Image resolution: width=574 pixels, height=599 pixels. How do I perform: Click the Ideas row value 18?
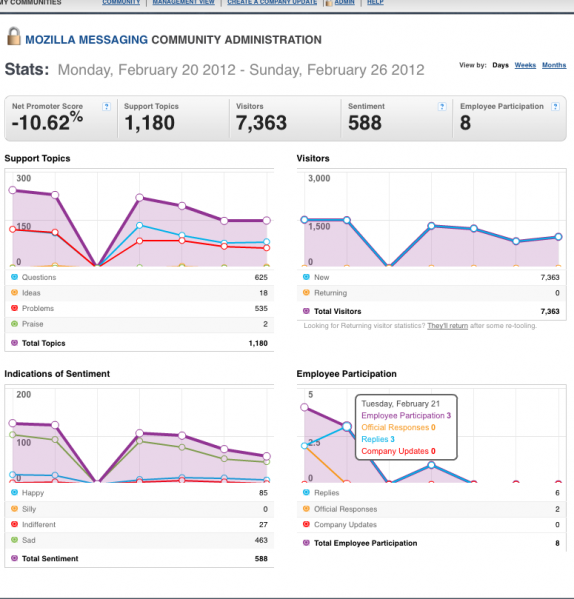(x=264, y=293)
